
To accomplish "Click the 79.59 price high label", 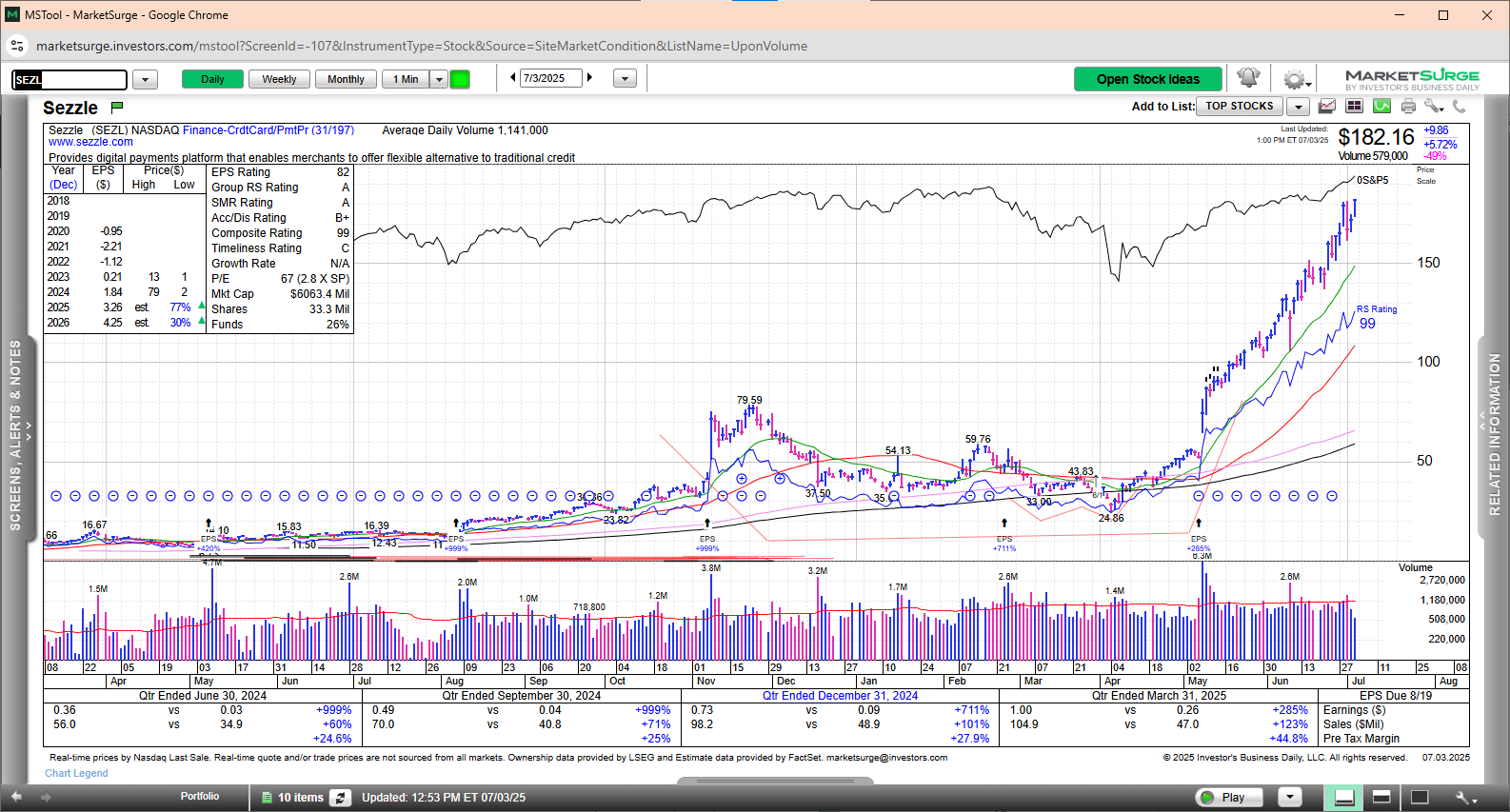I will [749, 400].
